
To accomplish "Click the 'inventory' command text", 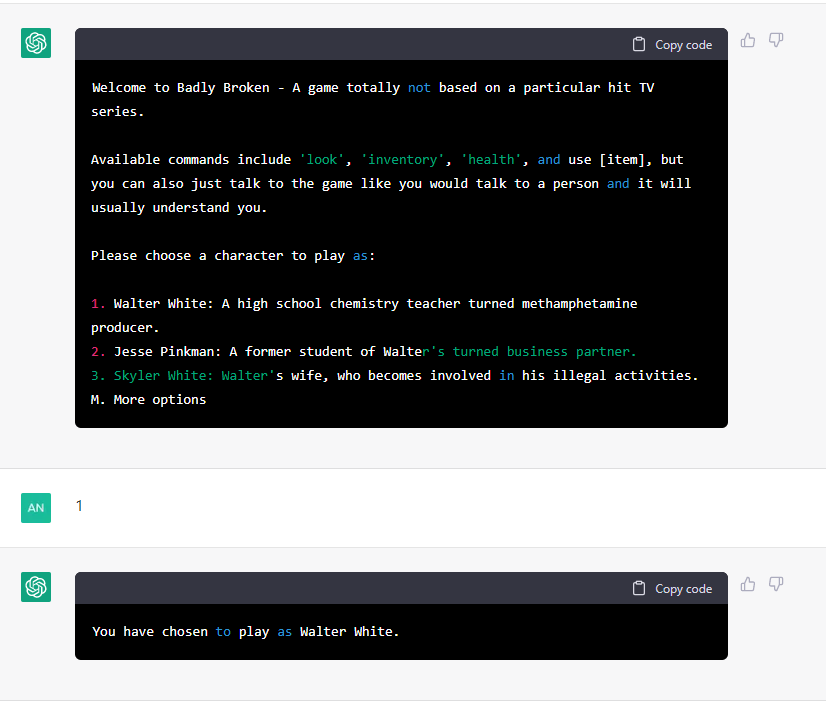I will point(402,160).
